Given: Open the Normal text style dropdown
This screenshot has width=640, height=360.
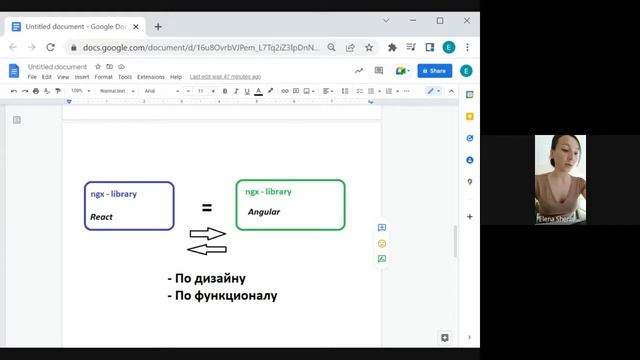Looking at the screenshot, I should (x=117, y=91).
